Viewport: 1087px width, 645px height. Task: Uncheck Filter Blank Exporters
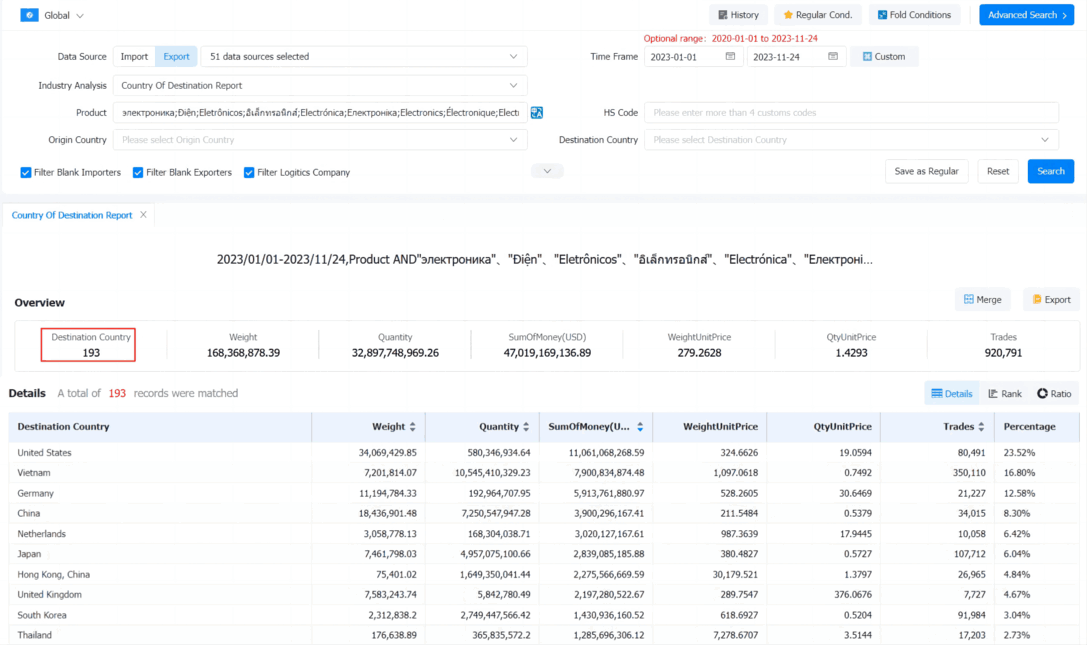click(138, 173)
